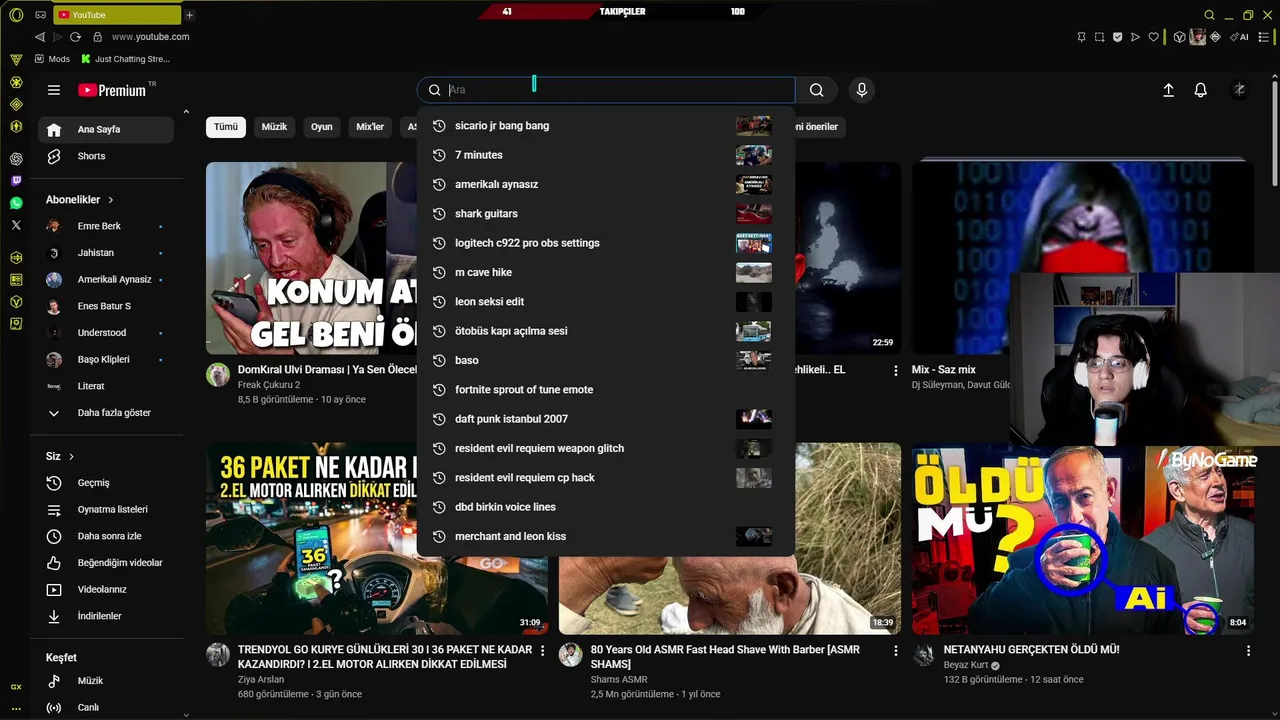Open a new browser tab
This screenshot has width=1280, height=720.
[190, 15]
